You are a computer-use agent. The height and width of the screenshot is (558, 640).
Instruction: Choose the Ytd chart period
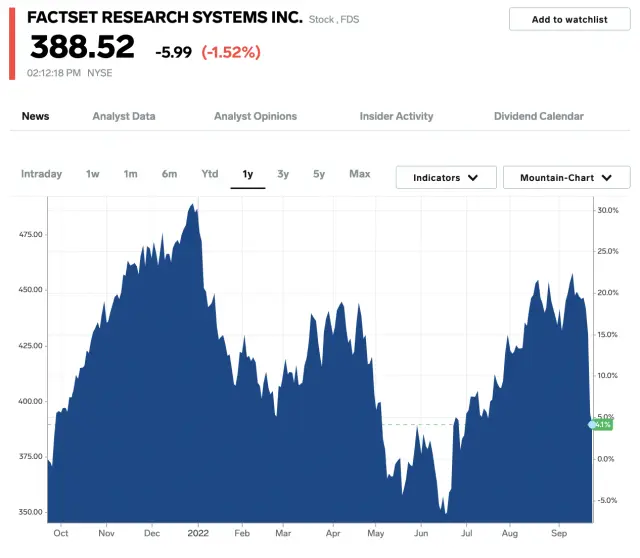[210, 174]
